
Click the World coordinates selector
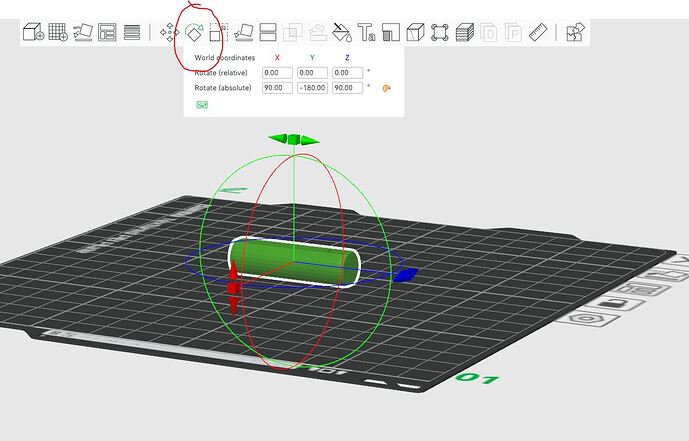[225, 58]
